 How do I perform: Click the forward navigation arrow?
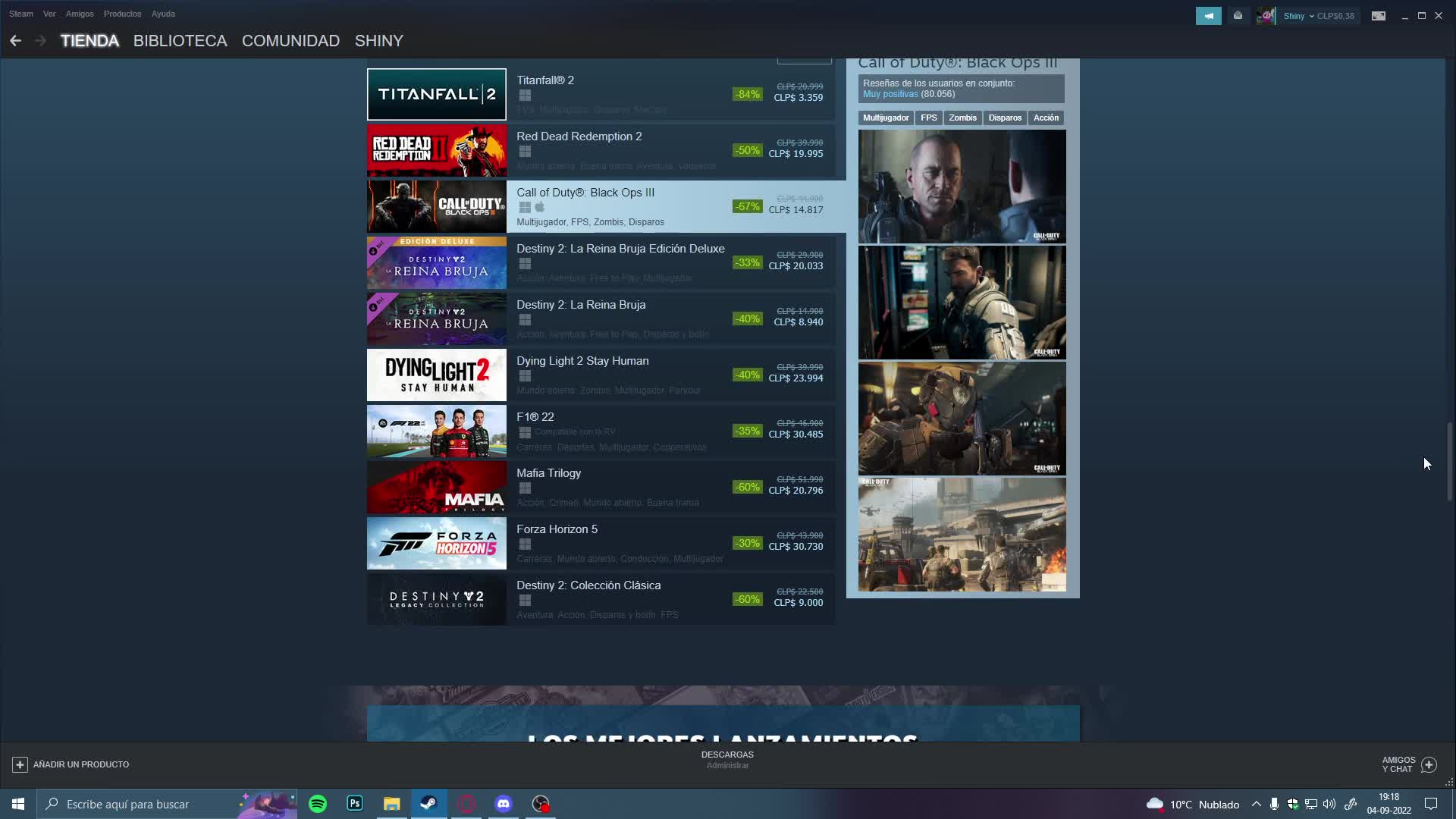pos(40,41)
